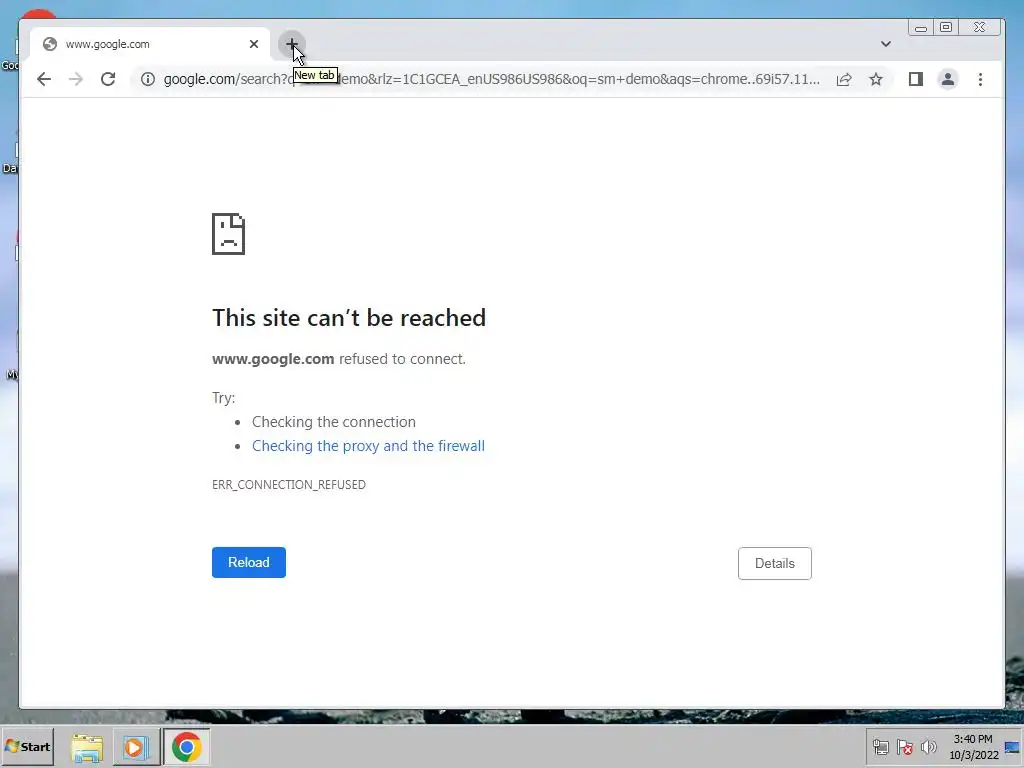Restore down the Chrome window
Screen dimensions: 1024x768
(x=946, y=27)
